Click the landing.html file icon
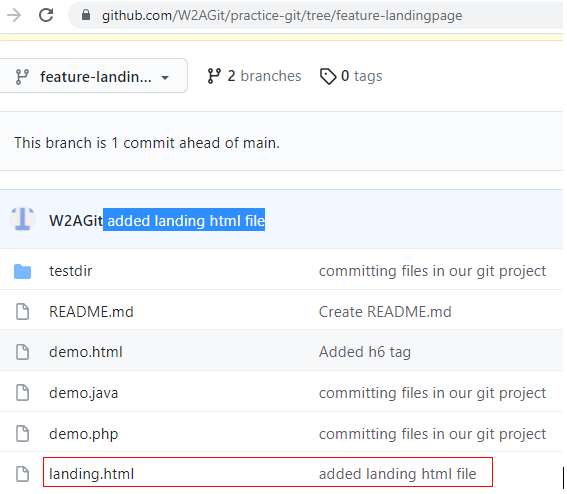The height and width of the screenshot is (494, 567). point(22,474)
